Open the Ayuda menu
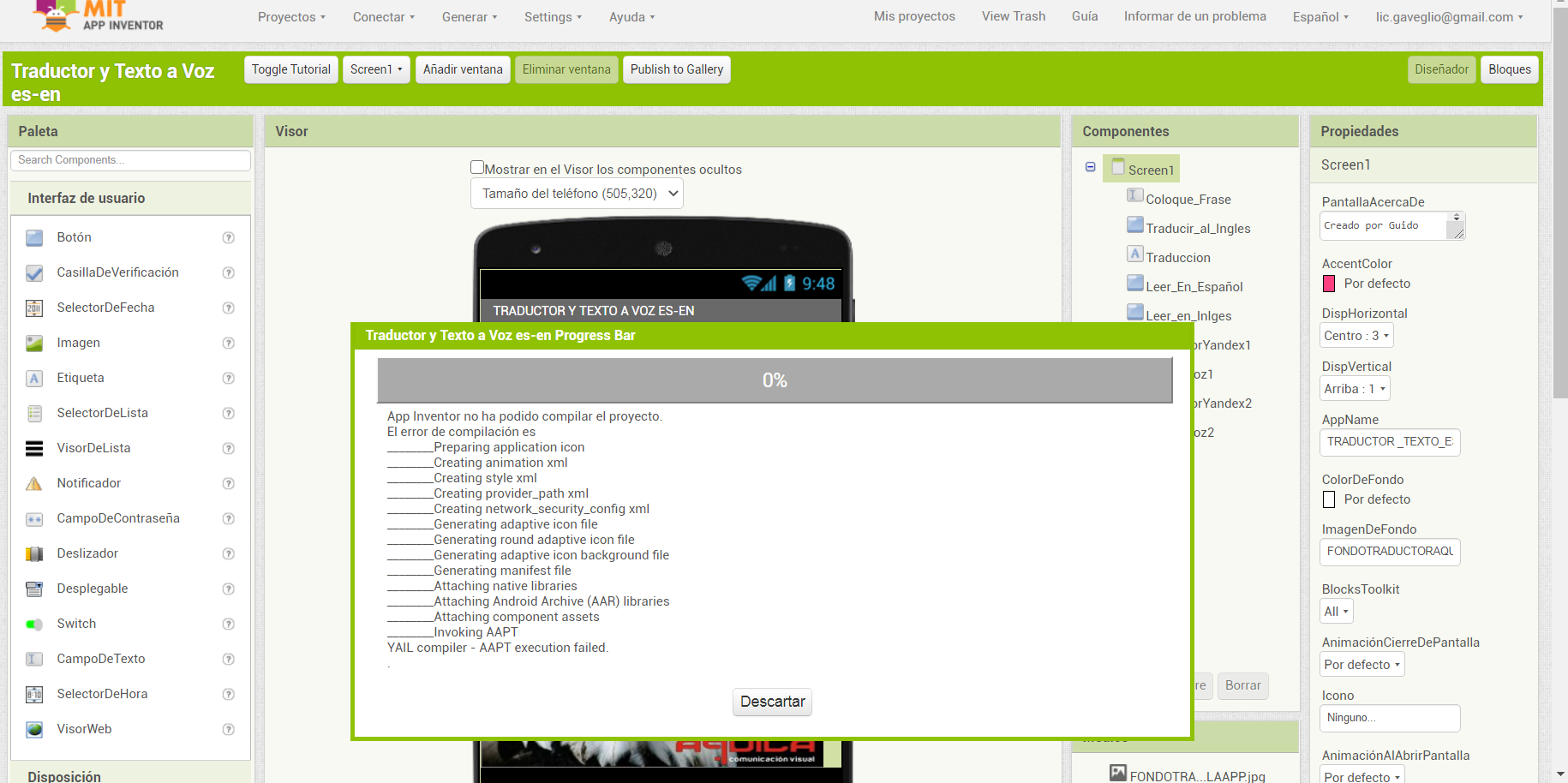The height and width of the screenshot is (783, 1568). click(631, 17)
